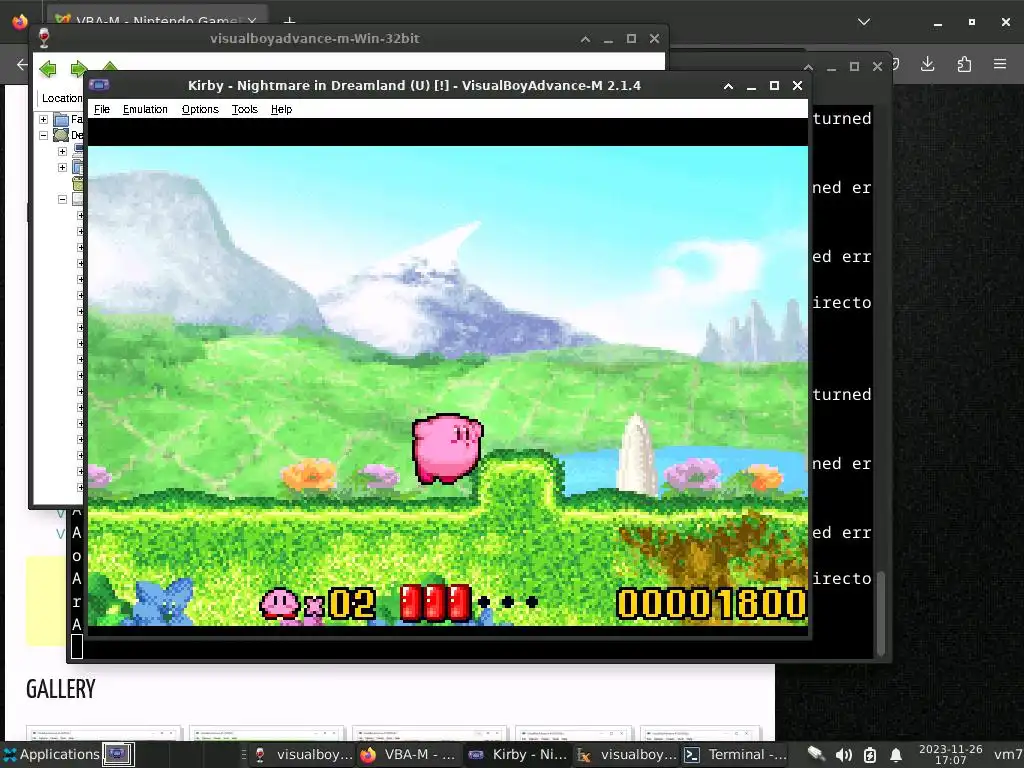Select the De... desktop icon in tree

(61, 135)
